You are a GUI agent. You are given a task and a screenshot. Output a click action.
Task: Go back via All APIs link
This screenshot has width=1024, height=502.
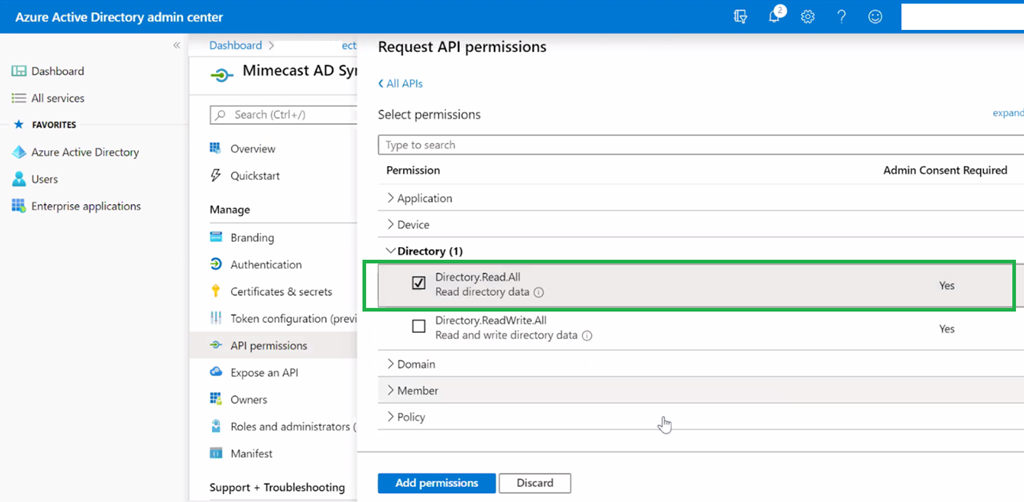tap(400, 84)
